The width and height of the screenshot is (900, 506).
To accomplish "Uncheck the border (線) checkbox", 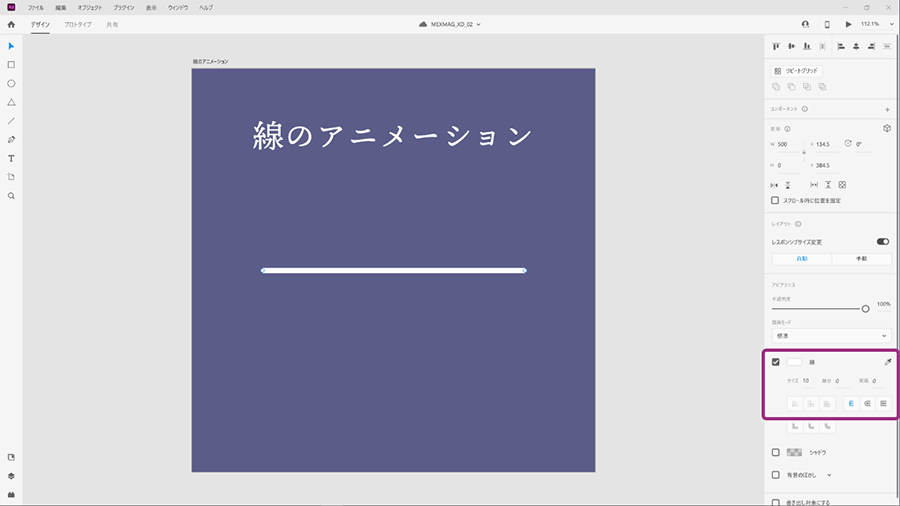I will click(x=775, y=362).
